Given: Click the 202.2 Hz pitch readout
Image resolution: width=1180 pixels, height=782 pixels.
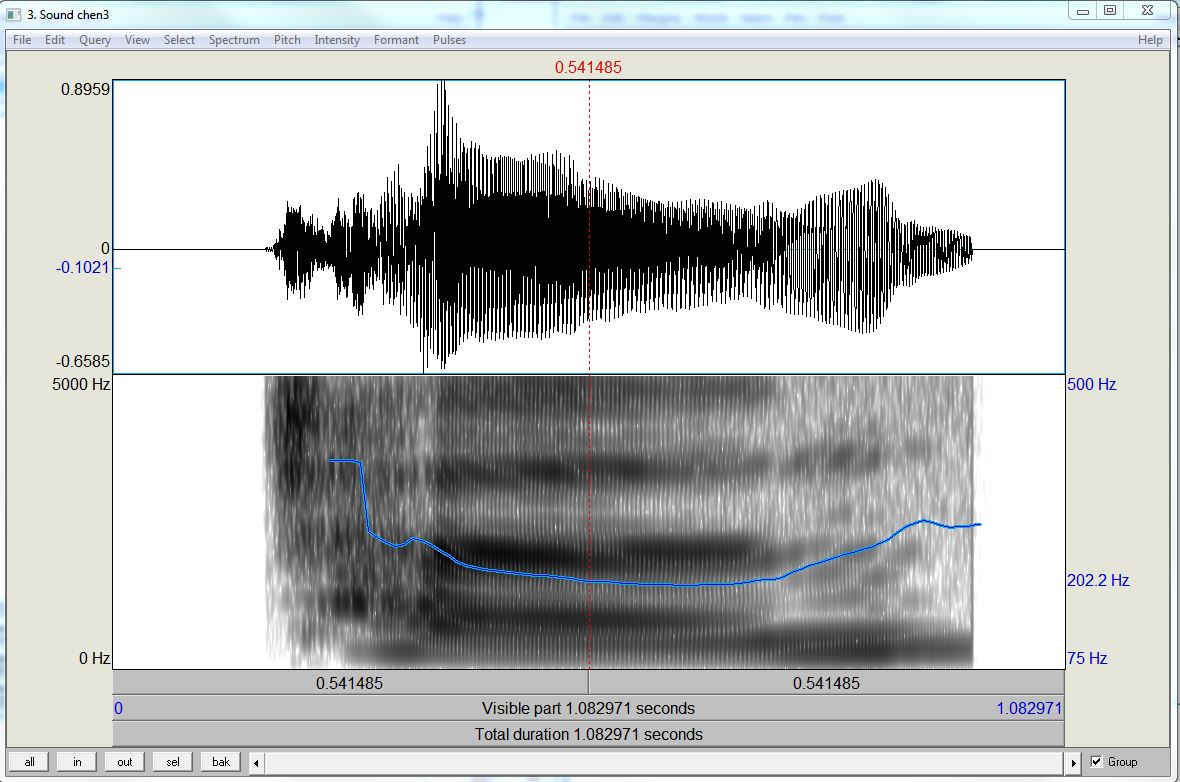Looking at the screenshot, I should (1098, 580).
